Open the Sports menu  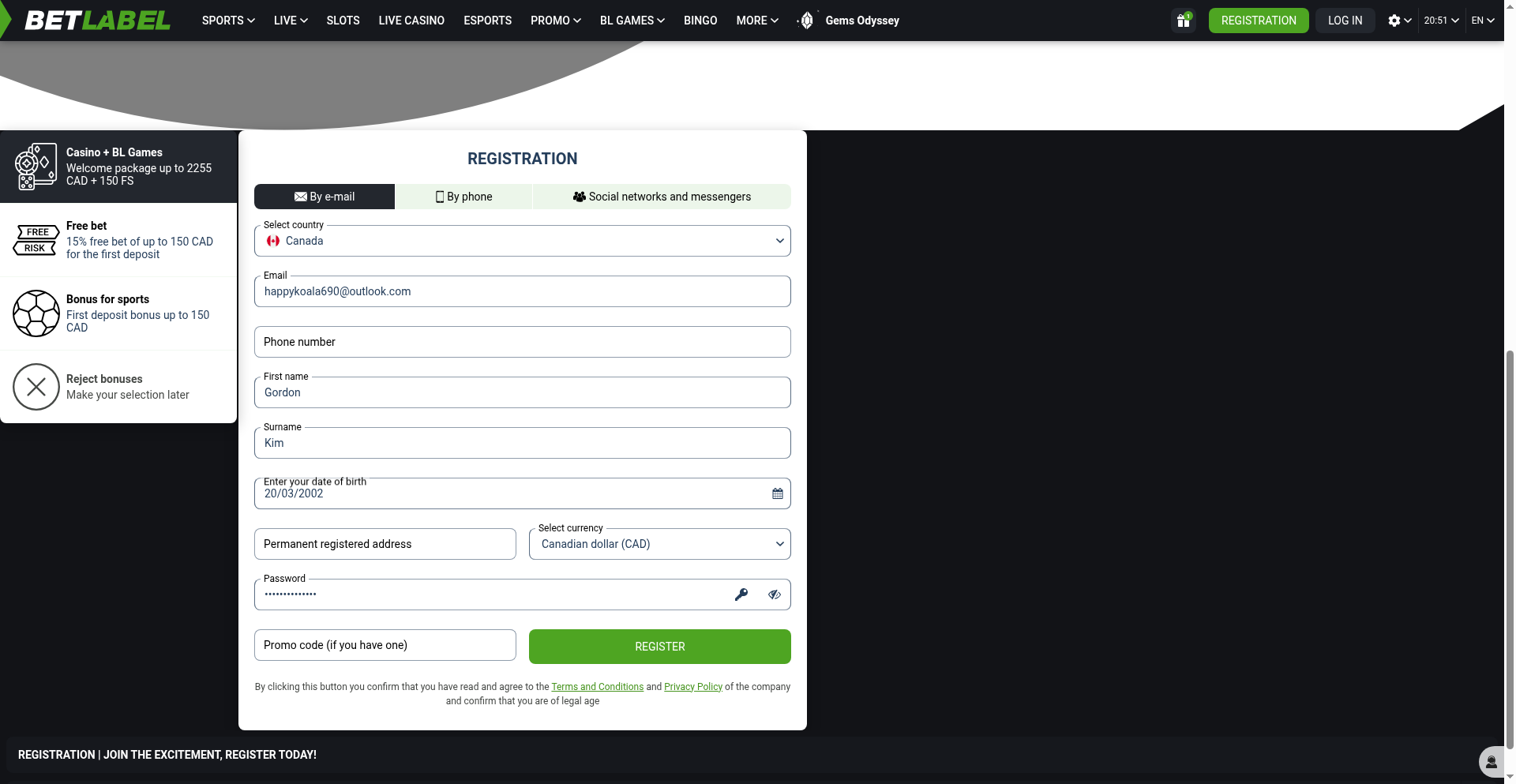pyautogui.click(x=227, y=21)
